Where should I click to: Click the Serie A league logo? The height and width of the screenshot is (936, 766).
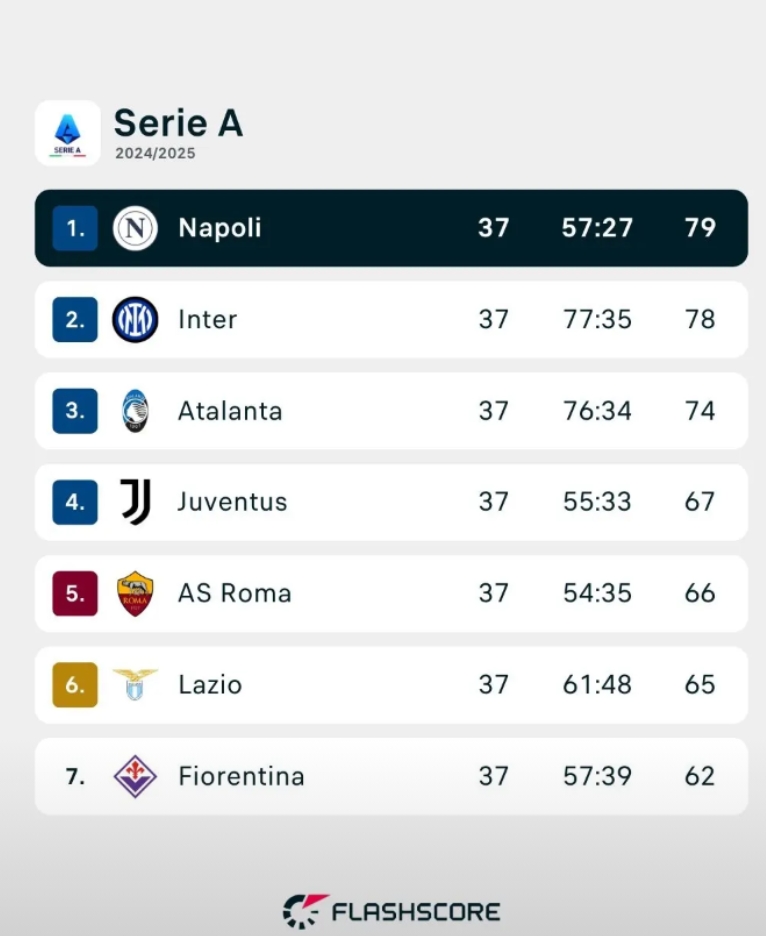67,133
